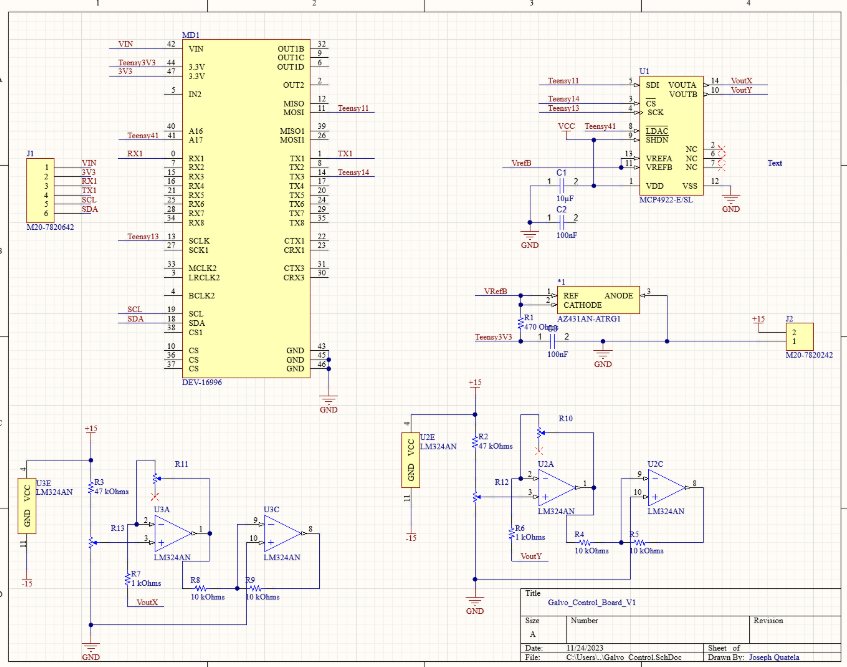
Task: Select the U3E LM324AN power block
Action: tap(27, 506)
